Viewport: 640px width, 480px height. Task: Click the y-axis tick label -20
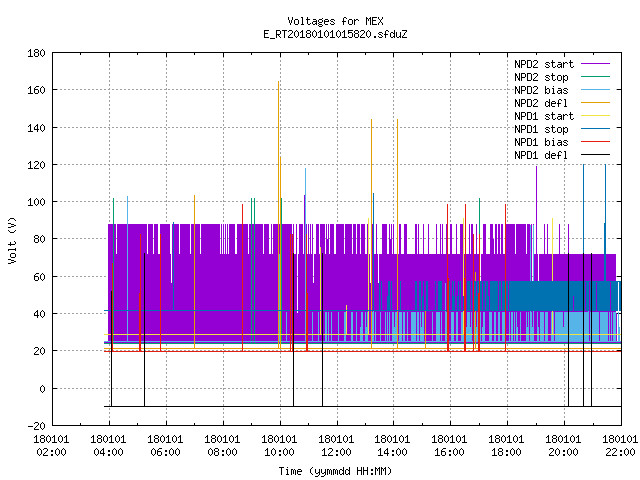pyautogui.click(x=36, y=426)
